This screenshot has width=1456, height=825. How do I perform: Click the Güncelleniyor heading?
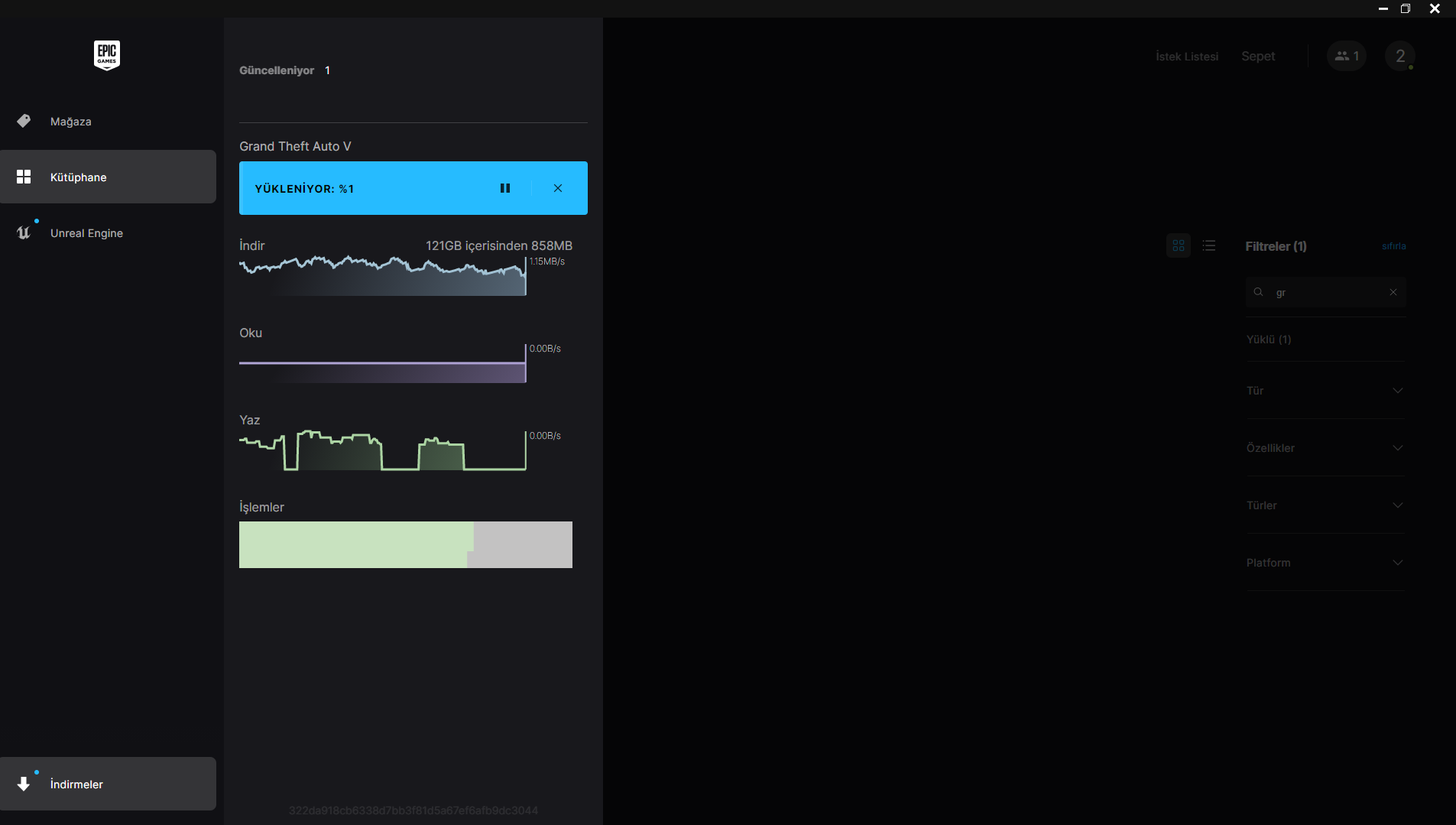click(x=277, y=70)
